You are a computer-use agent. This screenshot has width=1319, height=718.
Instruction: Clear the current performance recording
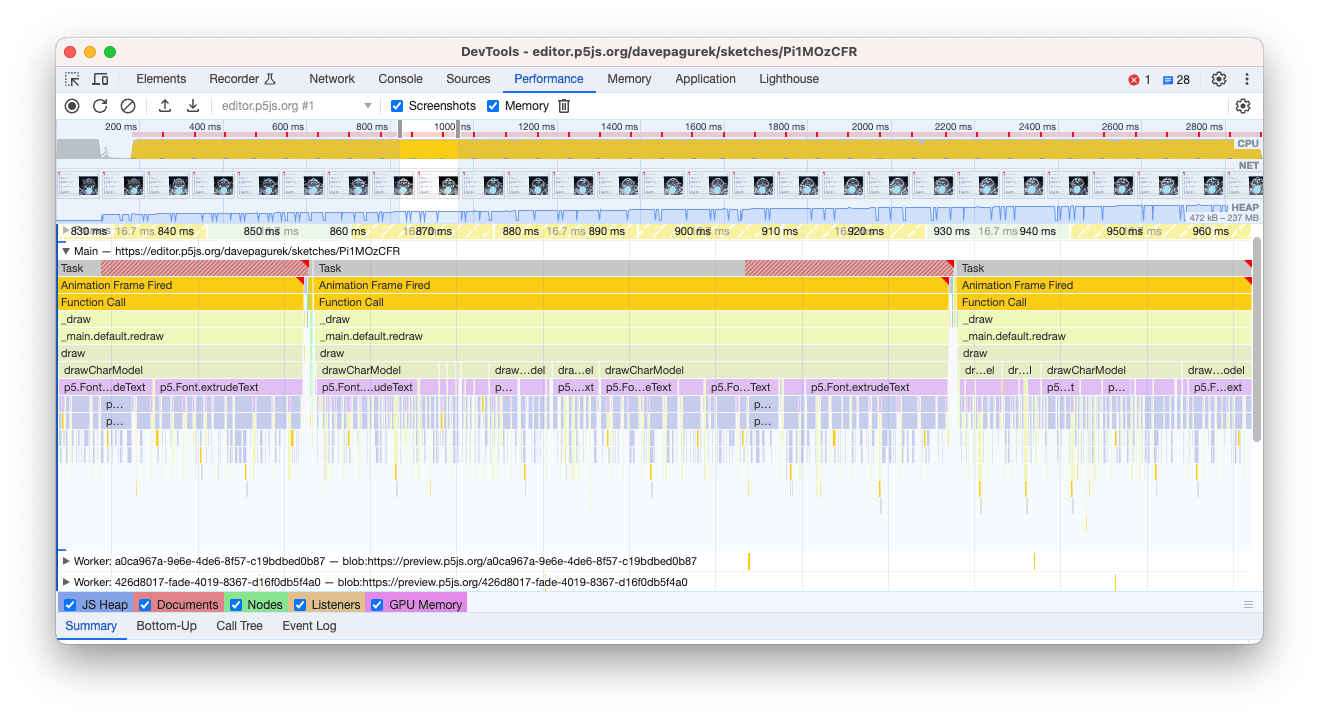click(128, 106)
